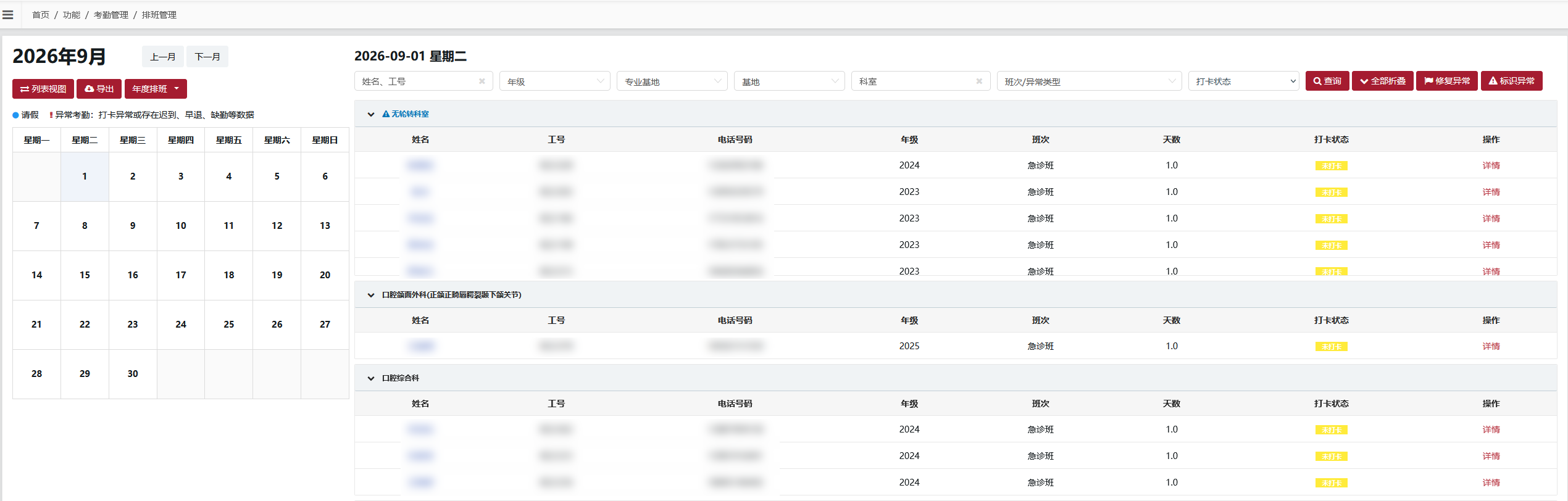Select calendar day 27
Viewport: 1568px width, 501px height.
click(325, 325)
